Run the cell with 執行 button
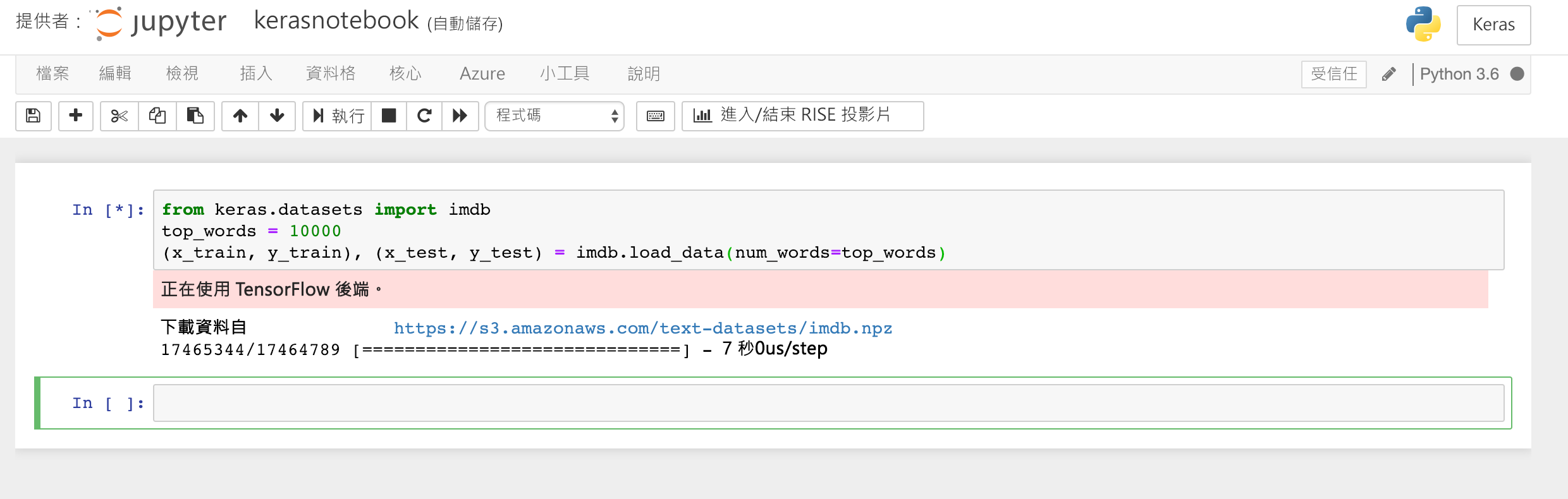 coord(338,116)
